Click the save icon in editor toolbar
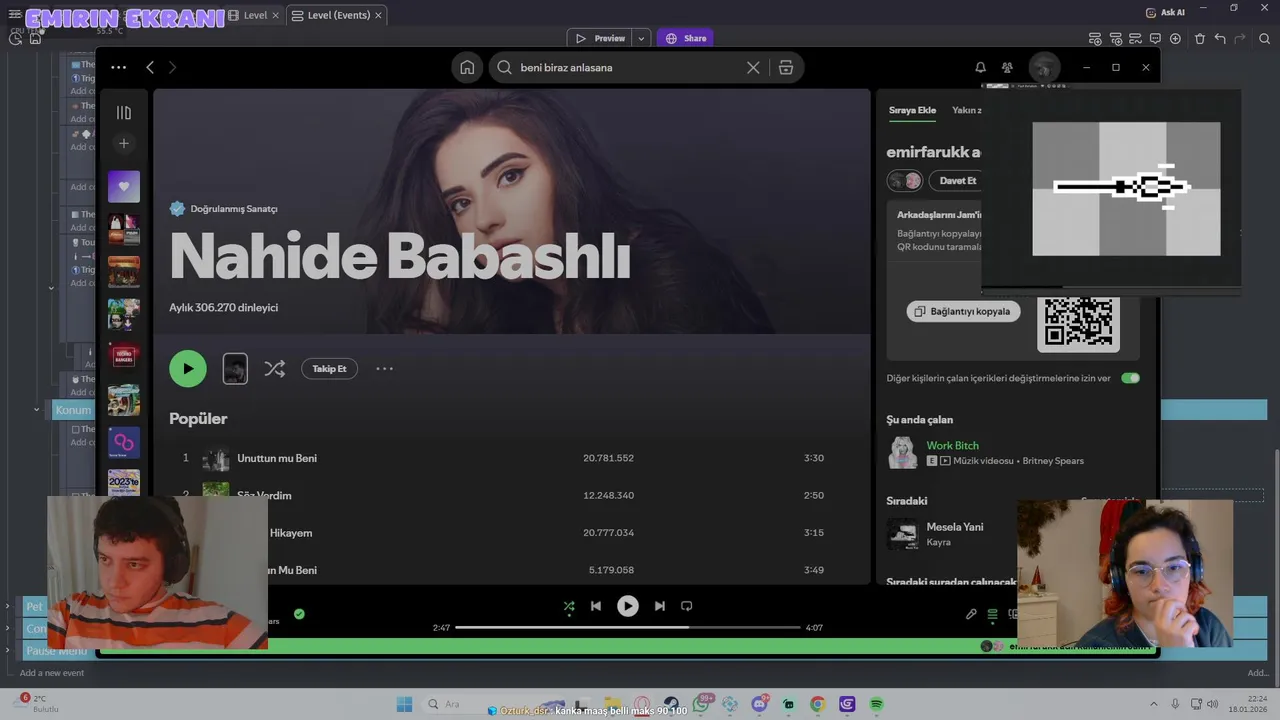Image resolution: width=1280 pixels, height=720 pixels. click(35, 38)
